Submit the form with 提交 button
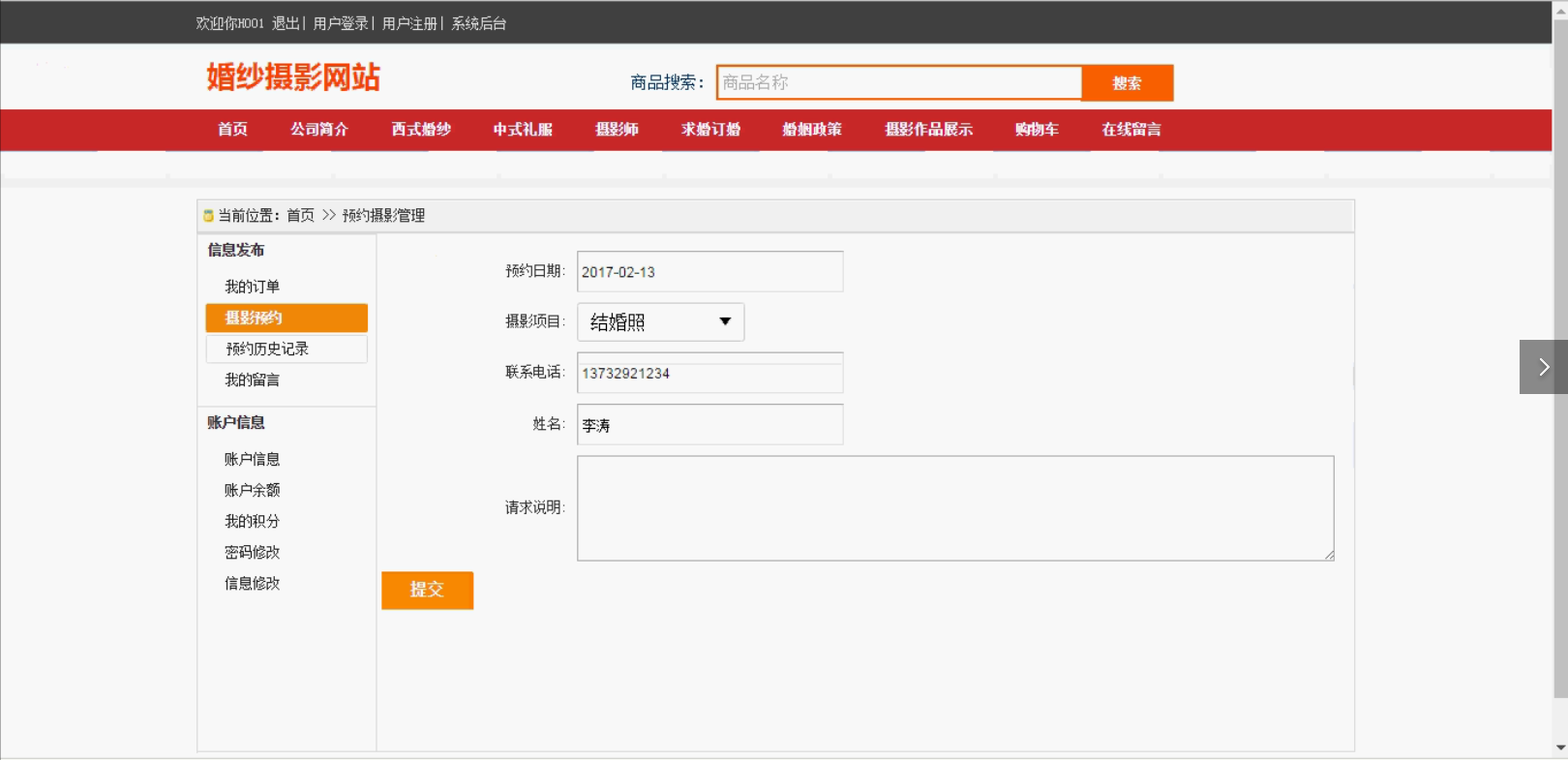 coord(427,590)
